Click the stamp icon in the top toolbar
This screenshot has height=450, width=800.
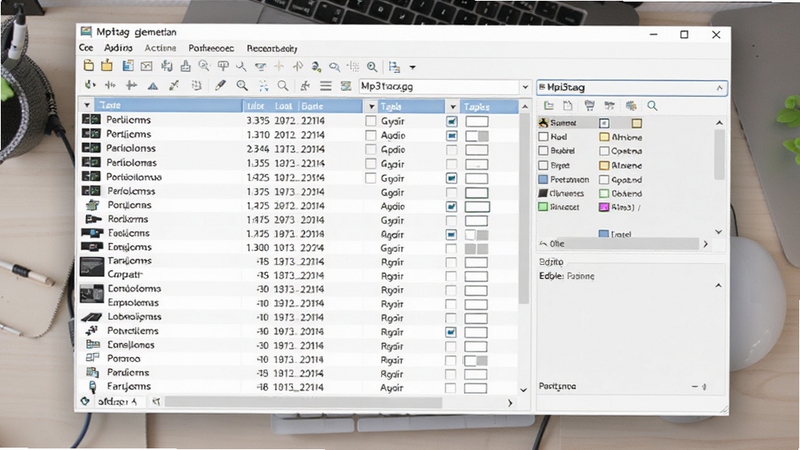click(x=186, y=66)
